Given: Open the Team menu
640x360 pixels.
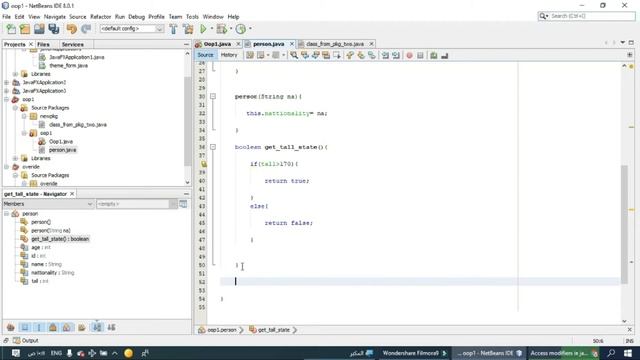Looking at the screenshot, I should [175, 17].
